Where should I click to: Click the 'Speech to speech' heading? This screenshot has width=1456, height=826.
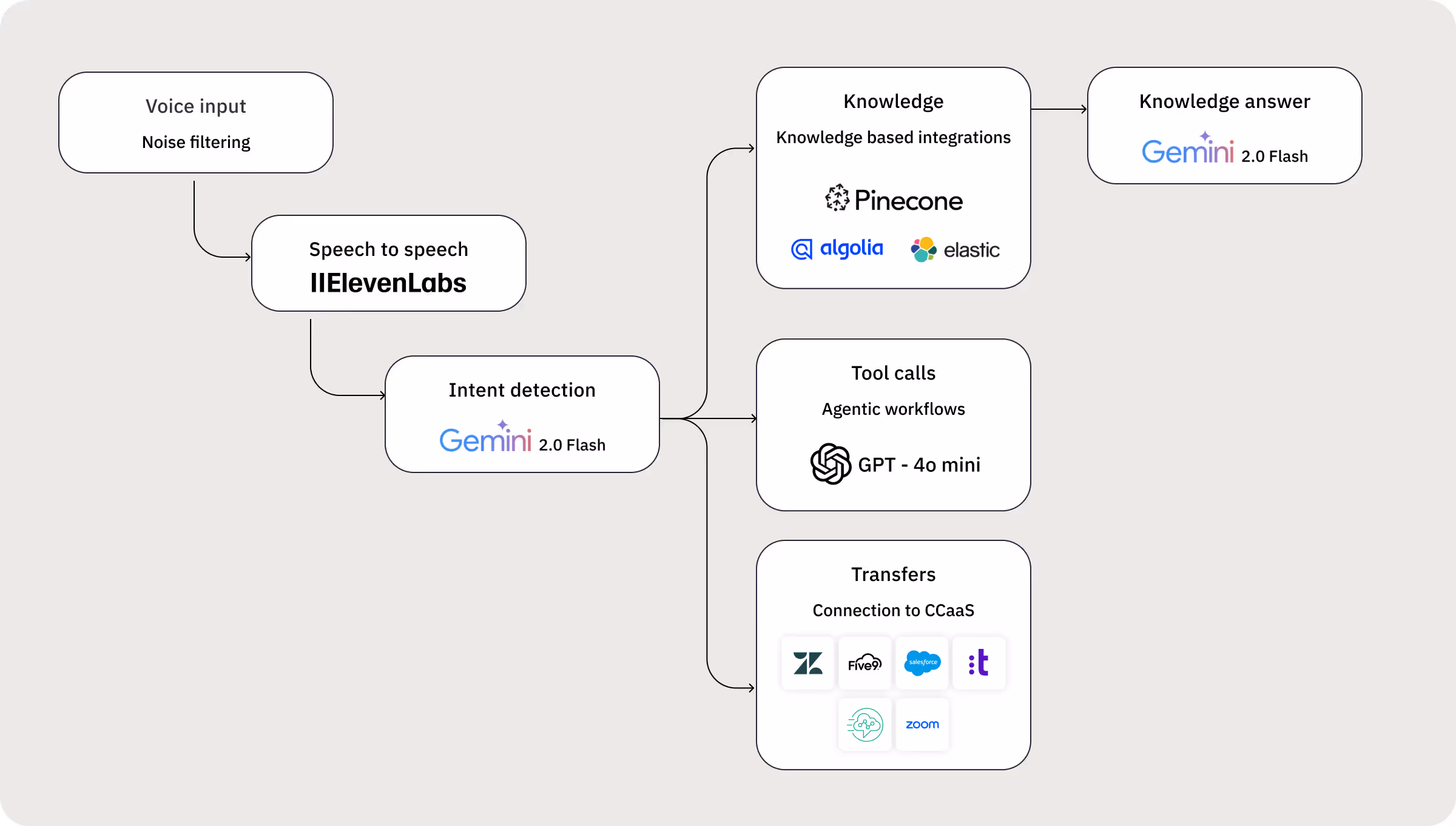click(389, 249)
